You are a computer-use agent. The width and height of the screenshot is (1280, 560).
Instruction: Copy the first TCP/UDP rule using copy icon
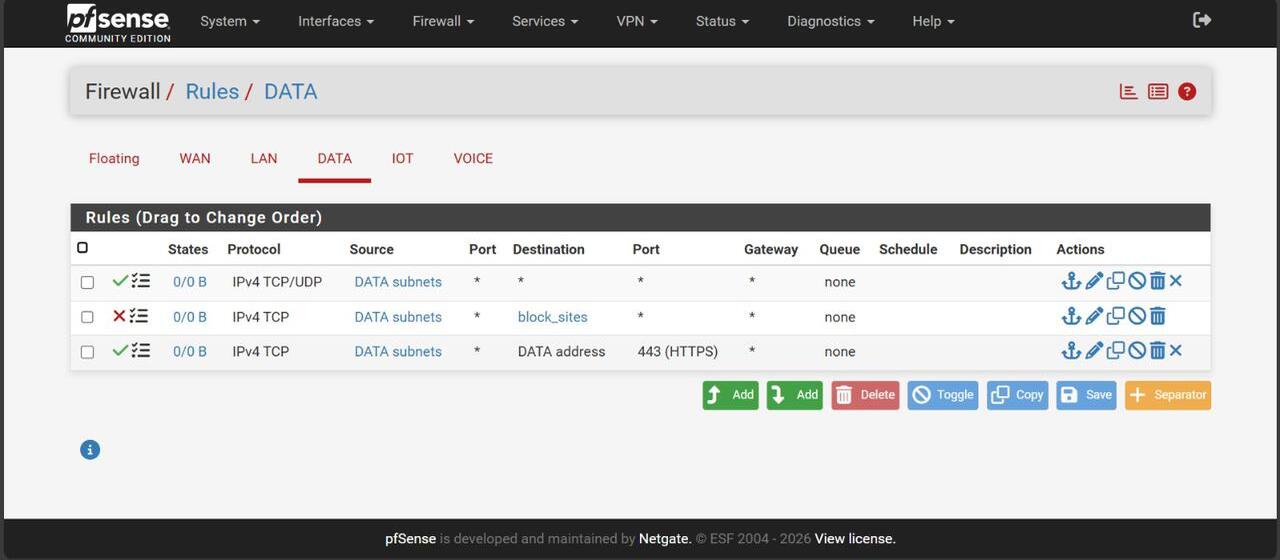1116,282
